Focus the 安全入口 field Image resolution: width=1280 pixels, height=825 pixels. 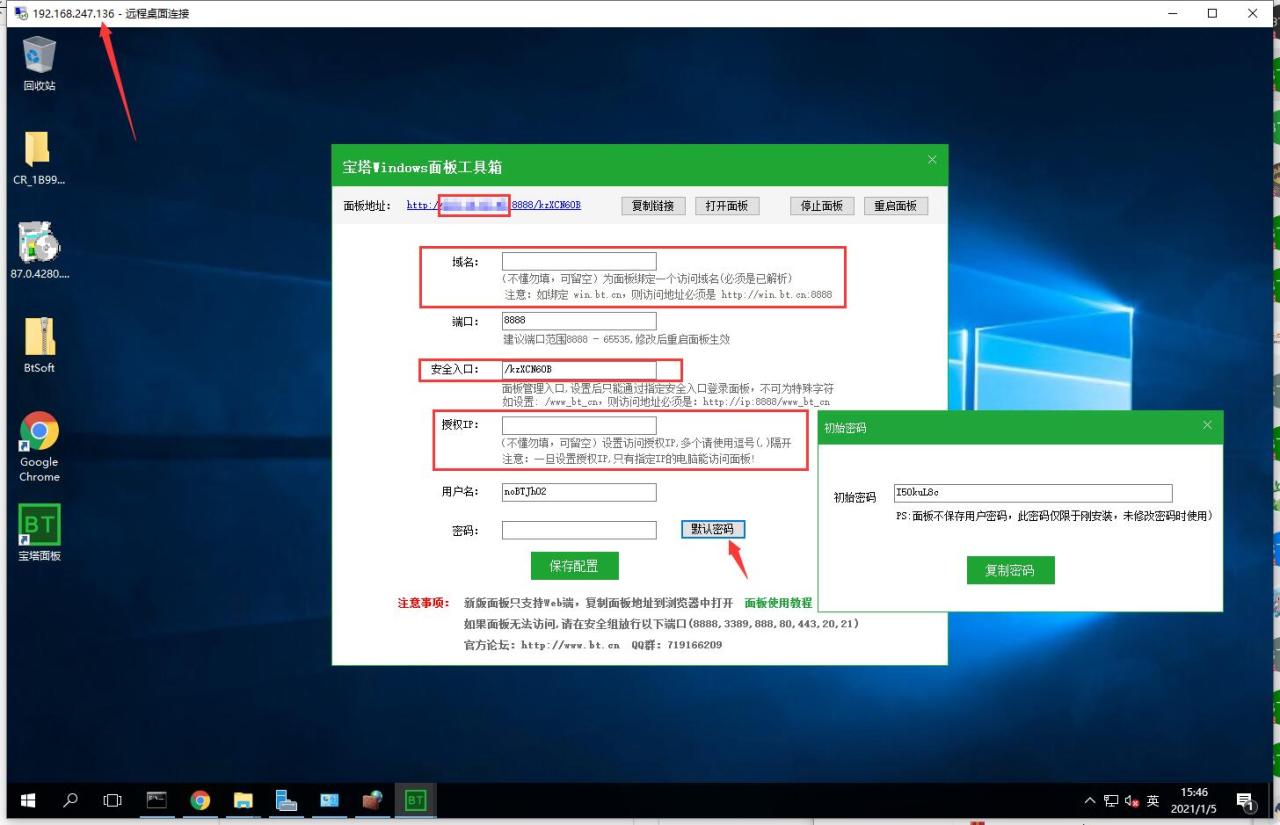click(x=579, y=370)
